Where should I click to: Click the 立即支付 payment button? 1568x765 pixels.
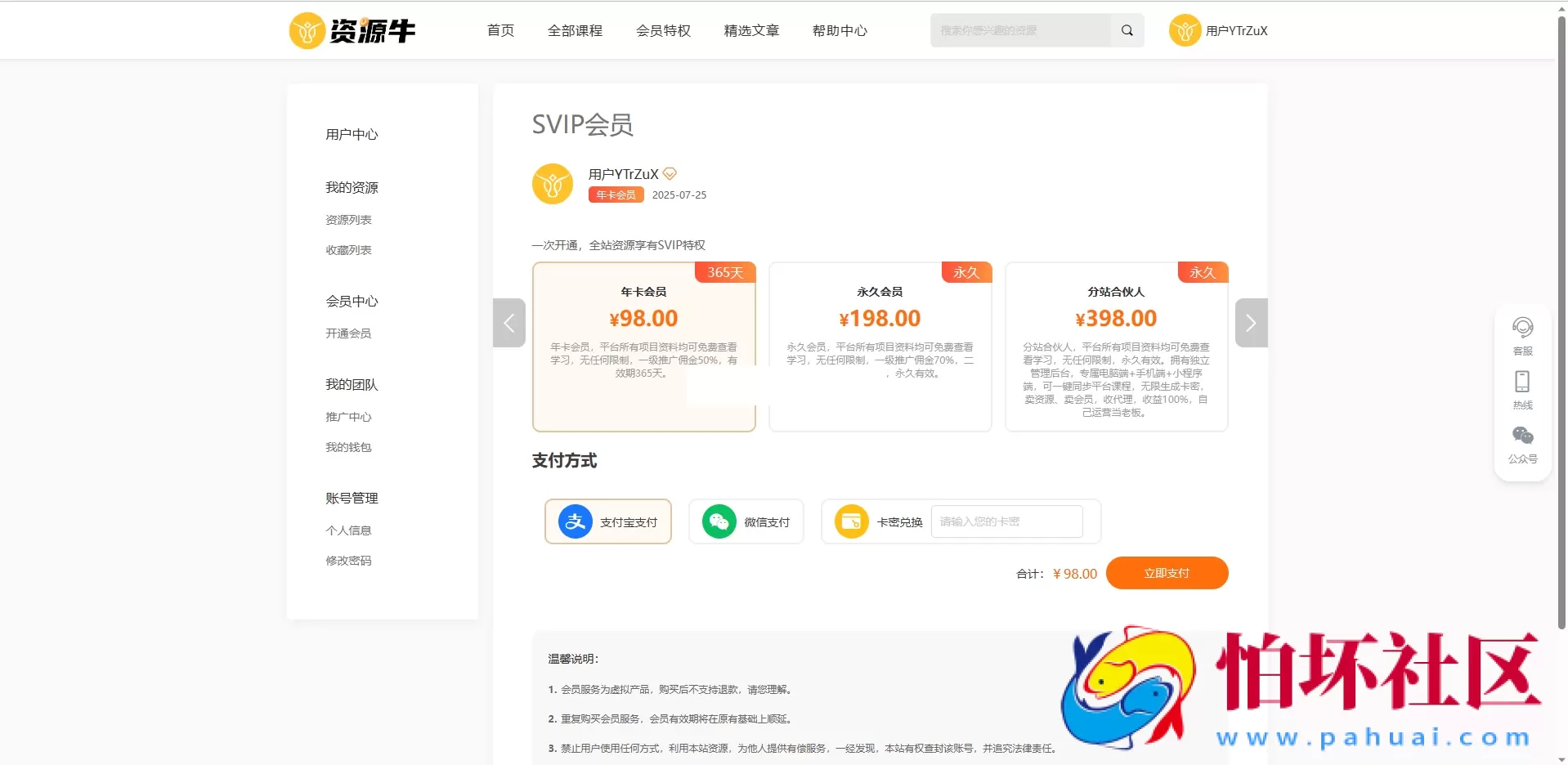pyautogui.click(x=1167, y=573)
